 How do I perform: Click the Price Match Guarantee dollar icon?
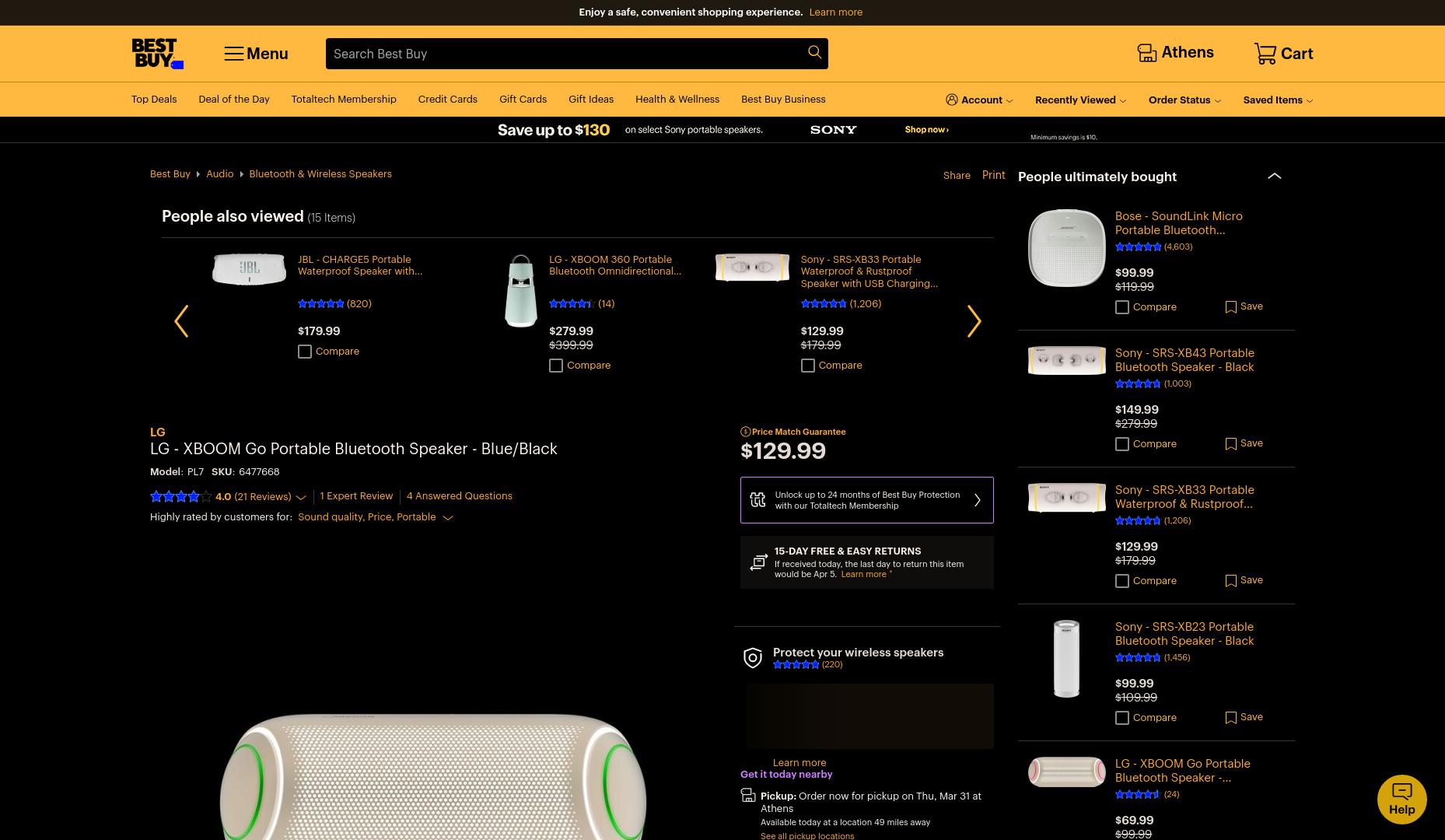tap(745, 432)
